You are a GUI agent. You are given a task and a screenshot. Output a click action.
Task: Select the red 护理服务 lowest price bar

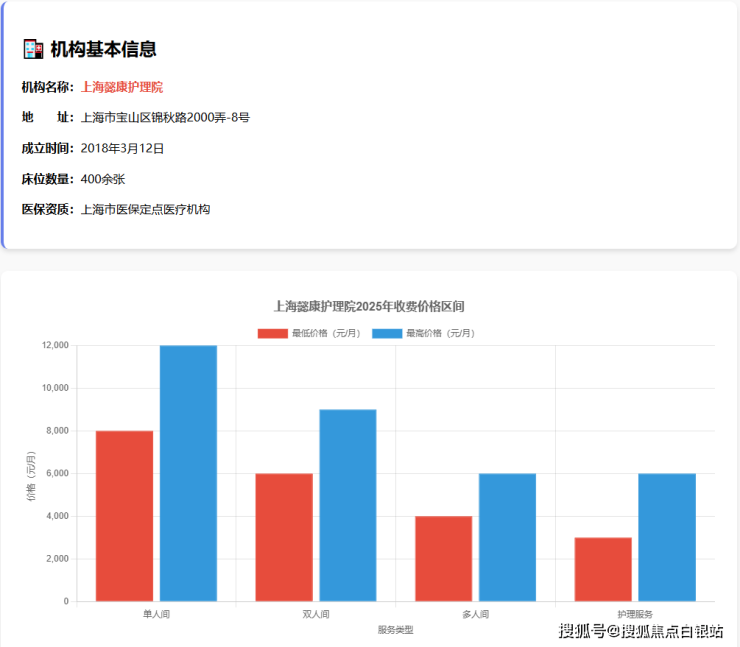coord(603,569)
